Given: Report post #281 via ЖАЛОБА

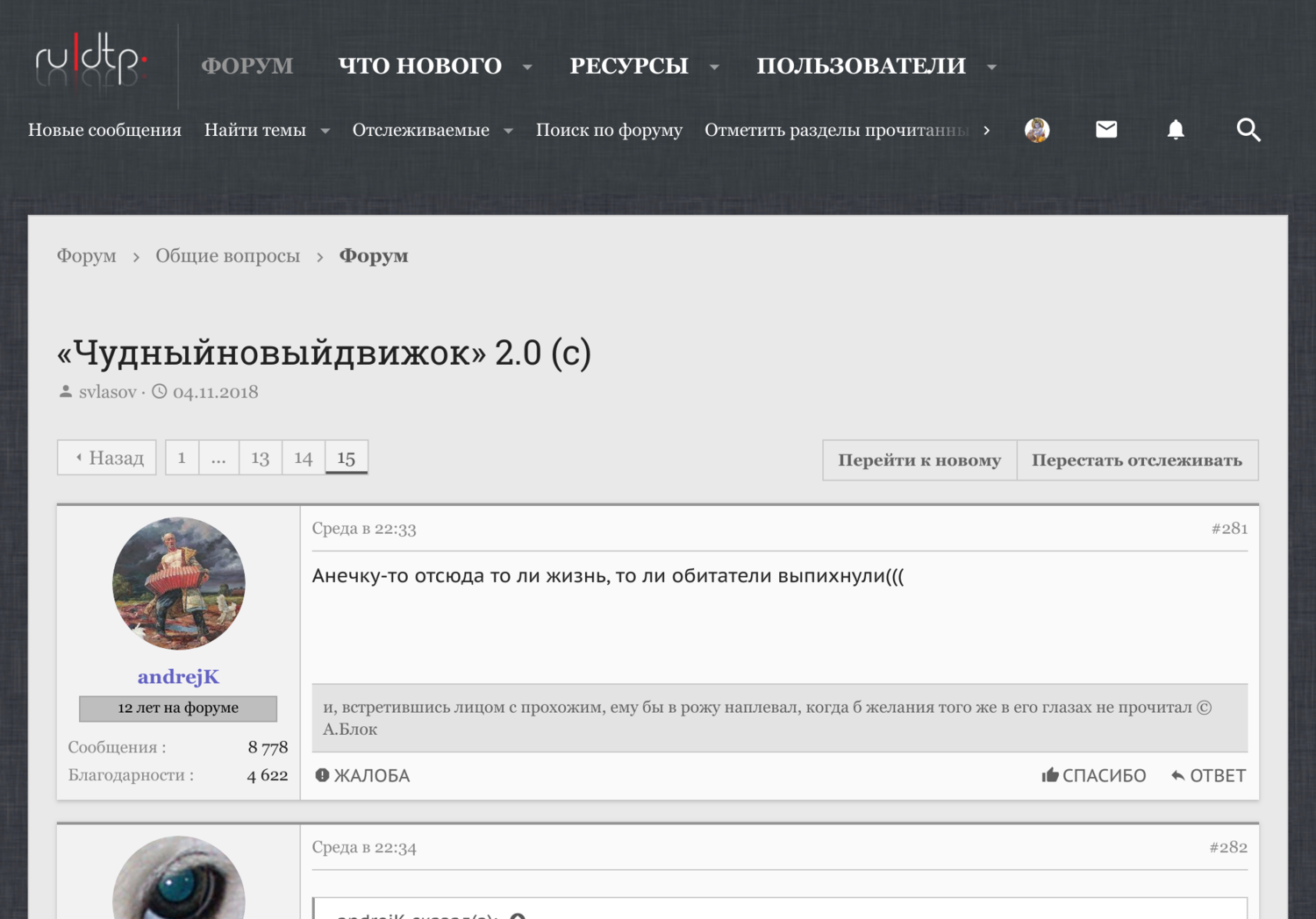Looking at the screenshot, I should (x=362, y=775).
